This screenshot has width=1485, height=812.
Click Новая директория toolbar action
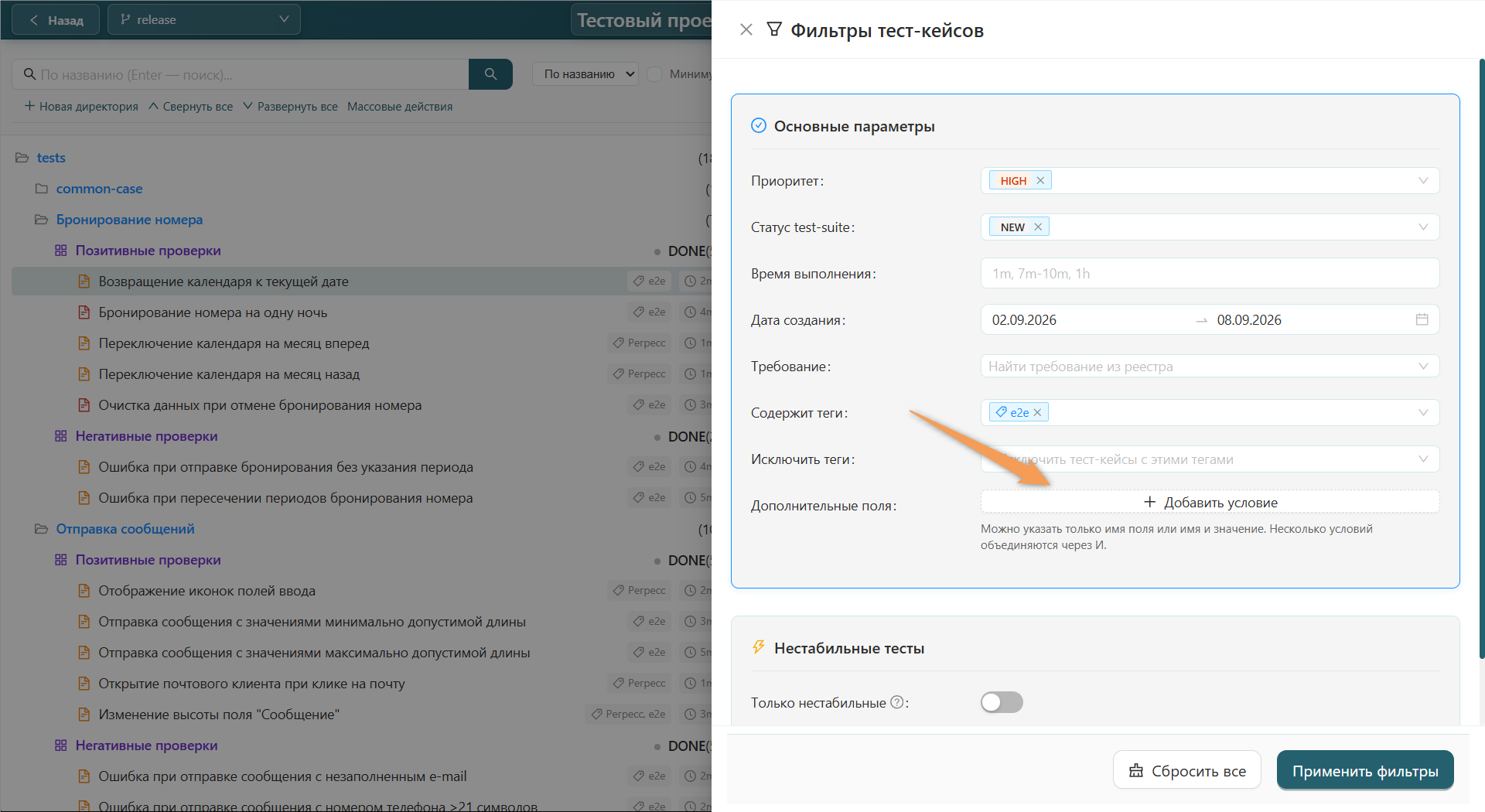pyautogui.click(x=81, y=107)
